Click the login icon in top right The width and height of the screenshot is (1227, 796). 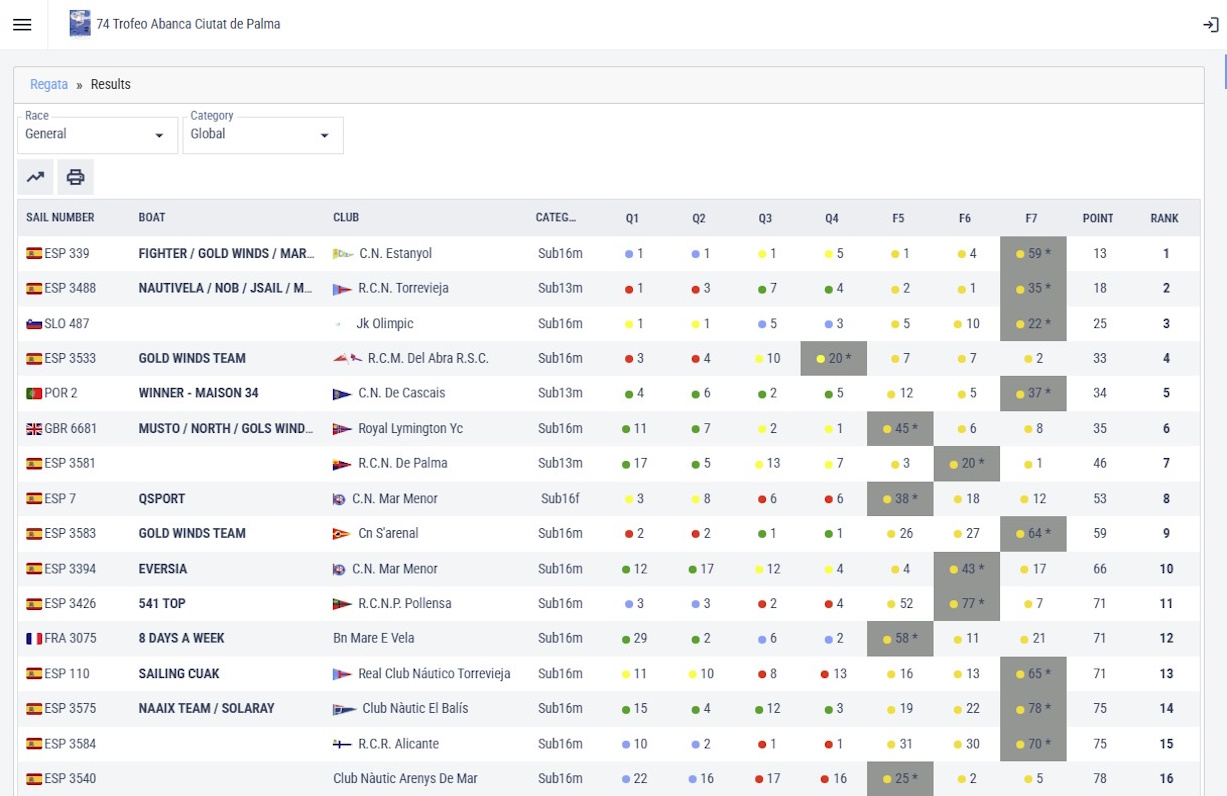point(1210,25)
